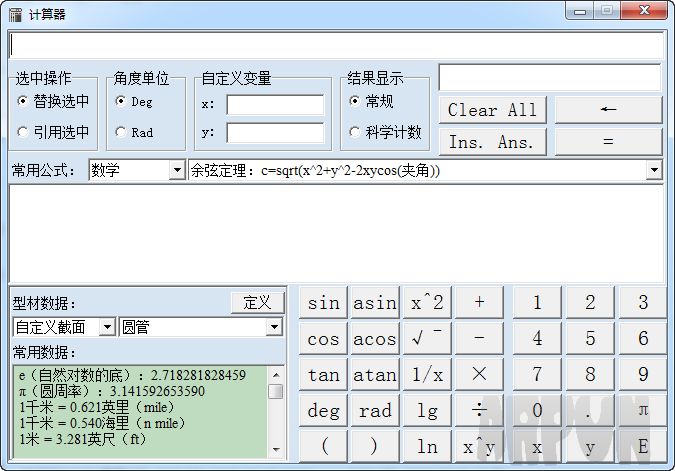Click the deg conversion key

pos(323,410)
